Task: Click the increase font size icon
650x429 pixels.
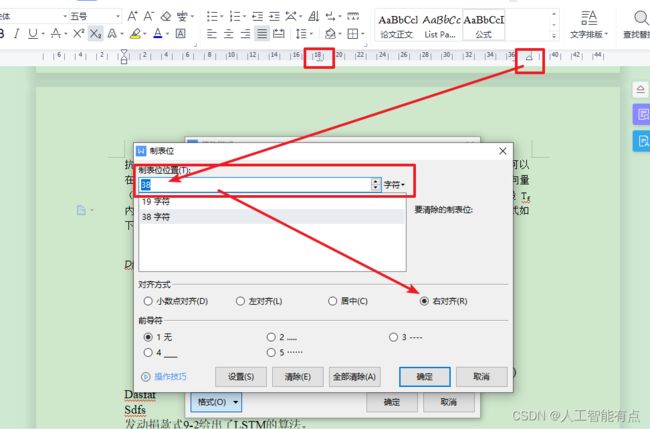Action: click(x=132, y=16)
